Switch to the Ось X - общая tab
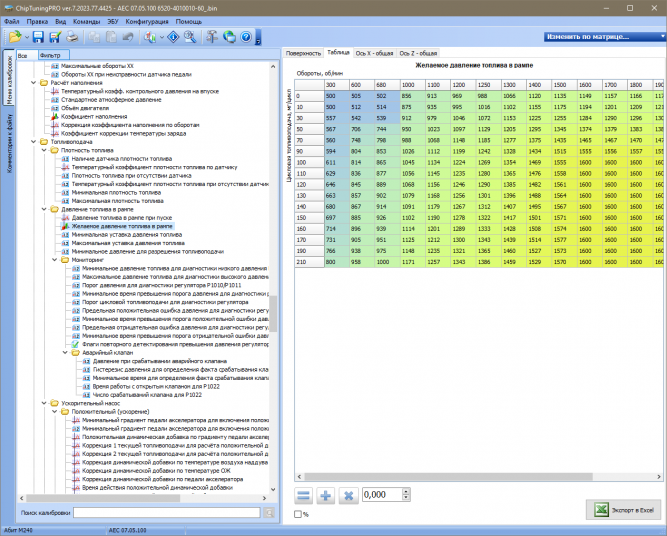667x536 pixels. click(374, 53)
